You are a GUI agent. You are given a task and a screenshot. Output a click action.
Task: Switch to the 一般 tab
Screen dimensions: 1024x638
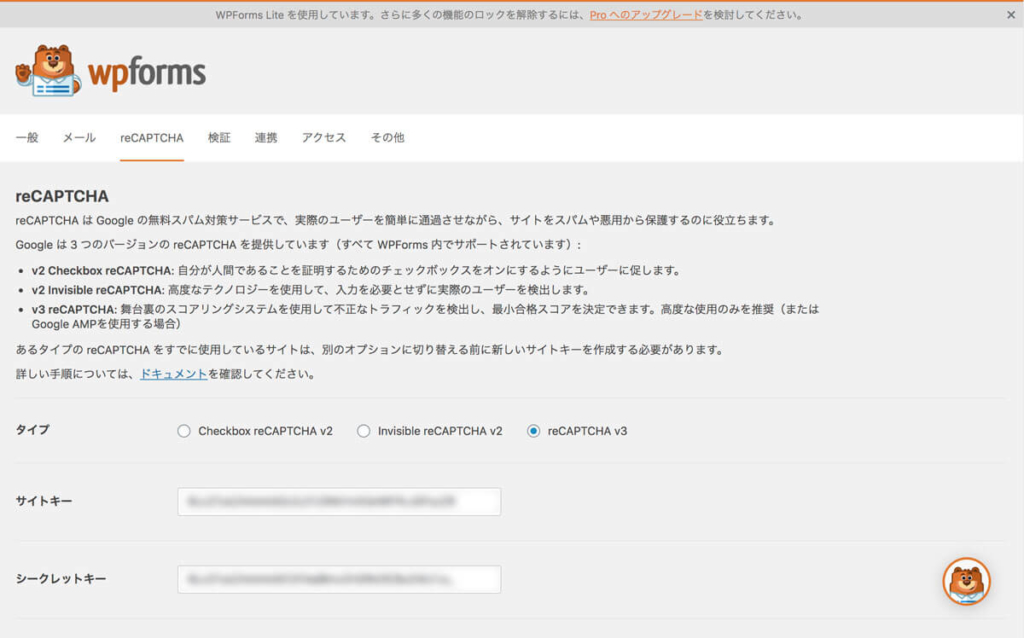pyautogui.click(x=27, y=137)
